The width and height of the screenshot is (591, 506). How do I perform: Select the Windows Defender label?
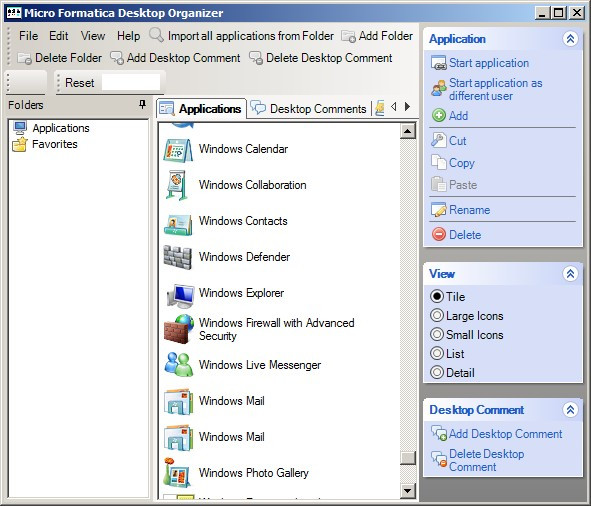(x=244, y=257)
